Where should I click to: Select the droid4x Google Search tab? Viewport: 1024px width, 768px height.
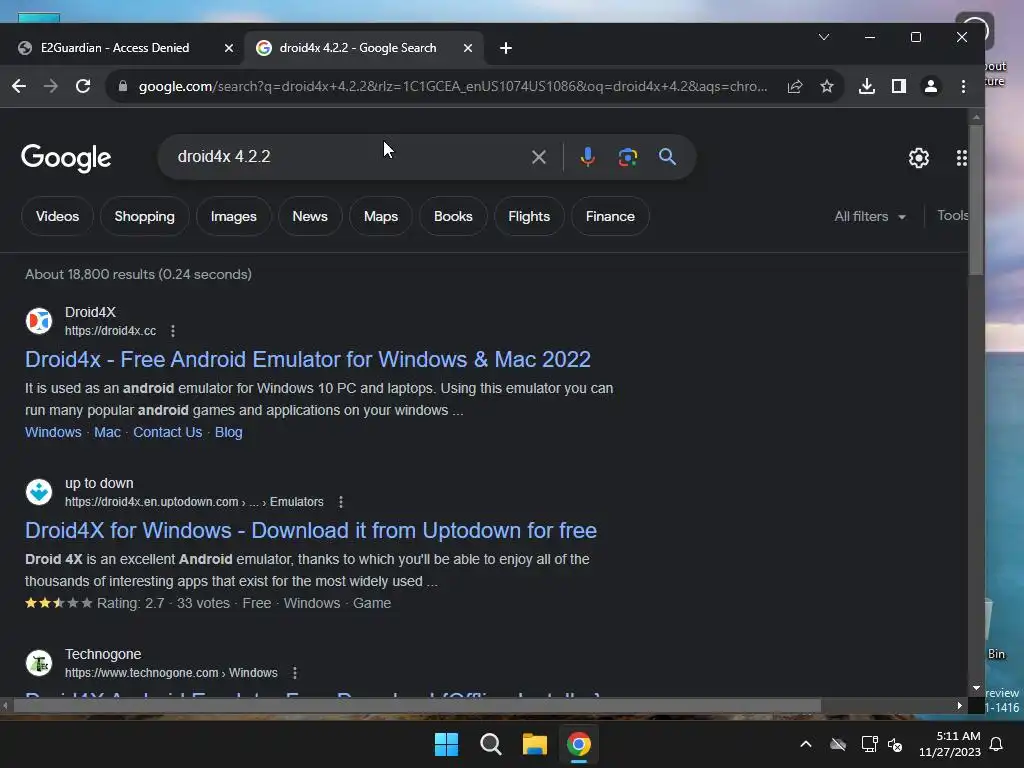tap(357, 48)
